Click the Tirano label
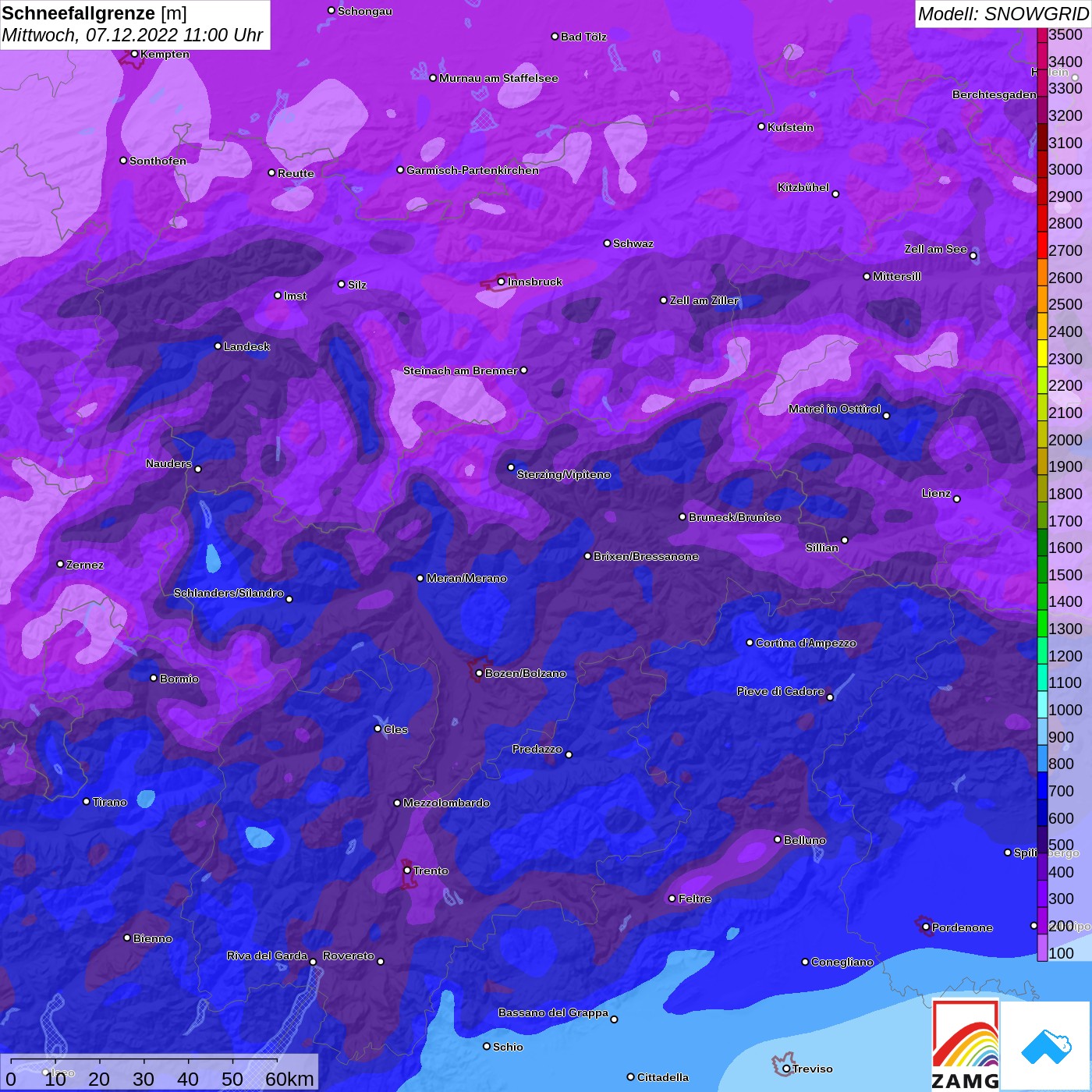This screenshot has width=1092, height=1092. [x=109, y=802]
